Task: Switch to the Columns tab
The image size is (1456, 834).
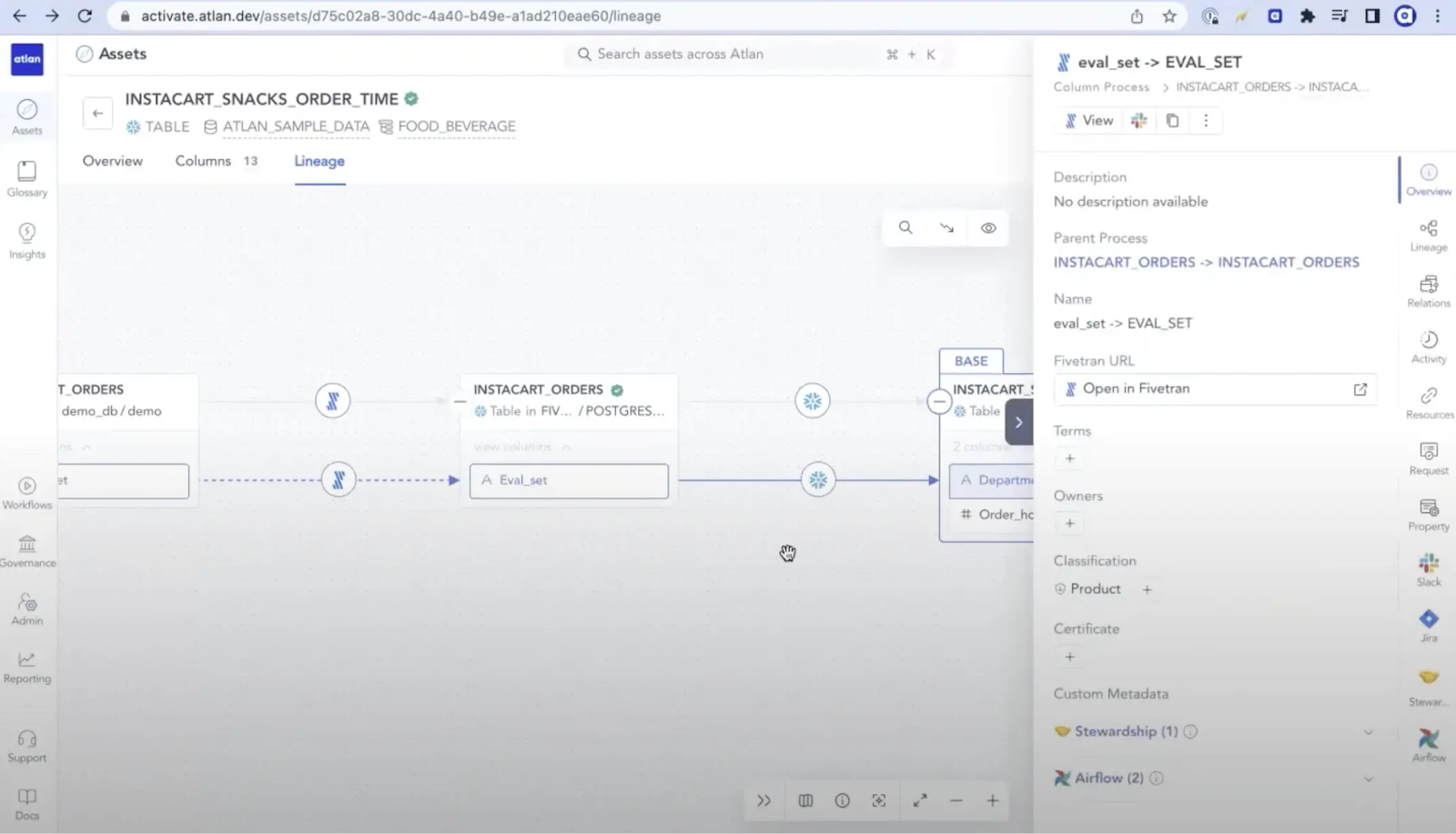Action: coord(217,161)
